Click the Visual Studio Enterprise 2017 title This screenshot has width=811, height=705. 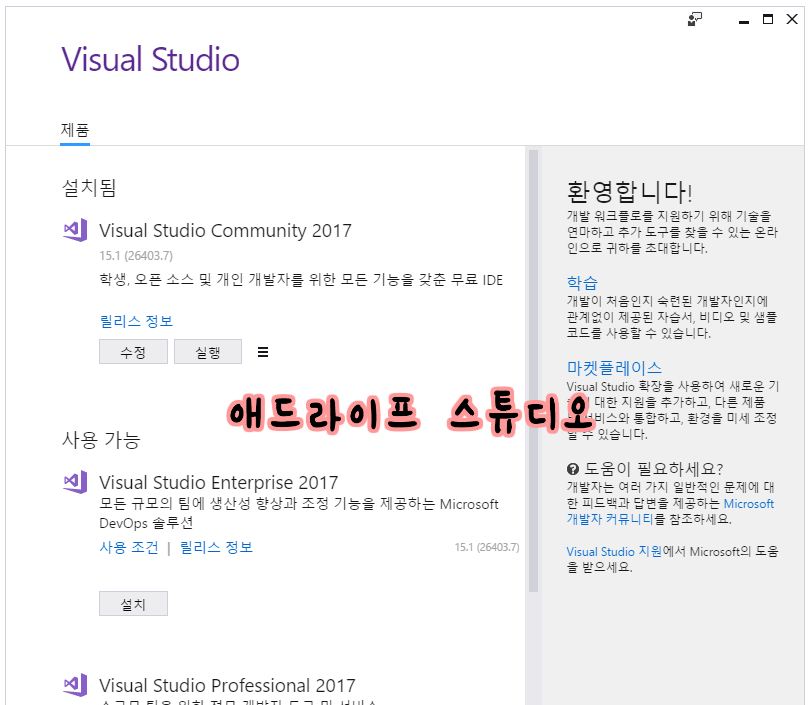point(218,482)
